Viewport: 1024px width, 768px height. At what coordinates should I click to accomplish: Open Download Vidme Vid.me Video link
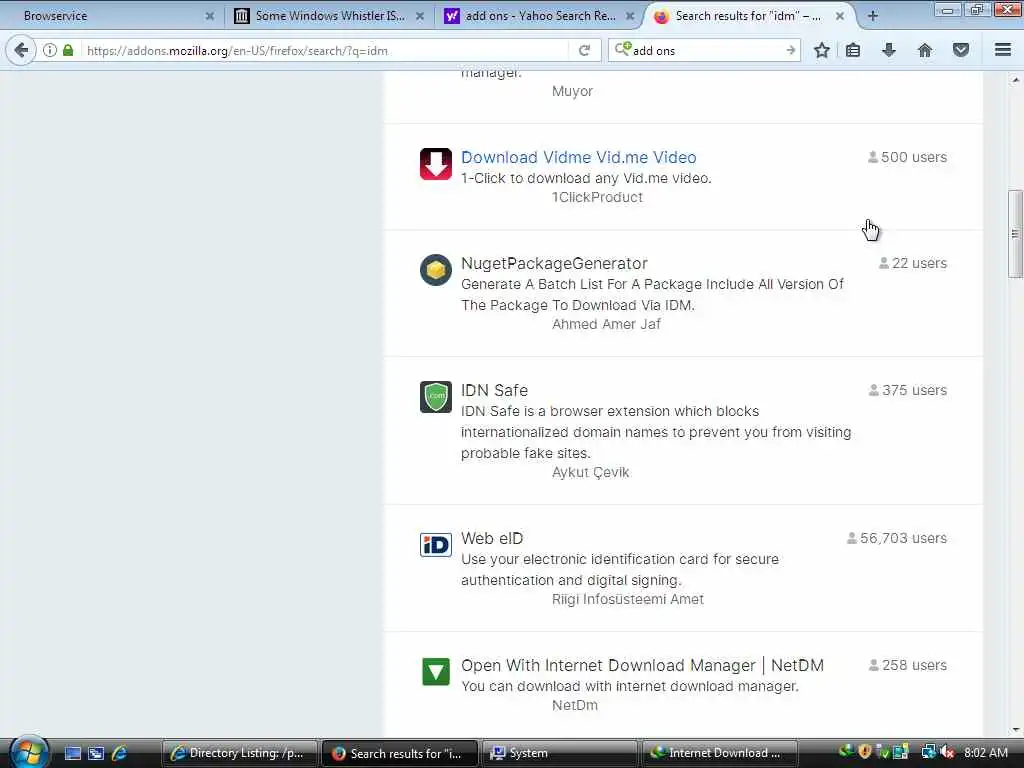pyautogui.click(x=579, y=157)
